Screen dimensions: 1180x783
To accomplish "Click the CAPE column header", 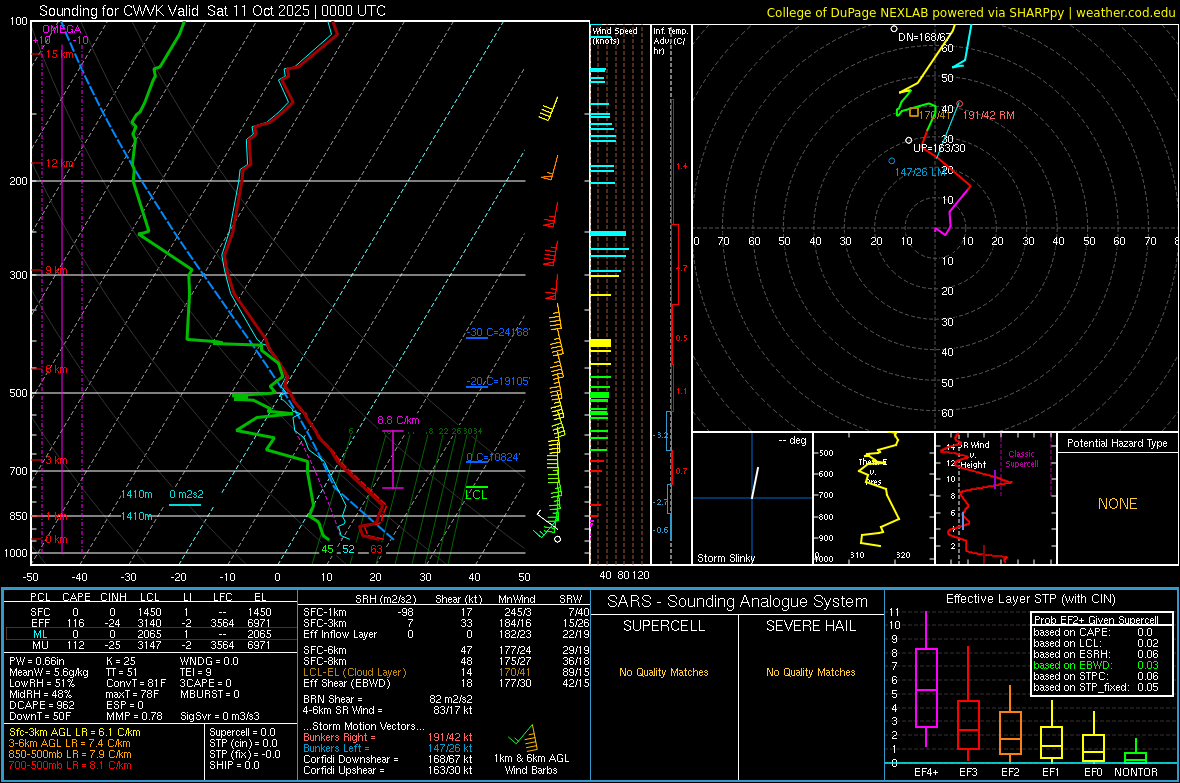I will point(76,597).
